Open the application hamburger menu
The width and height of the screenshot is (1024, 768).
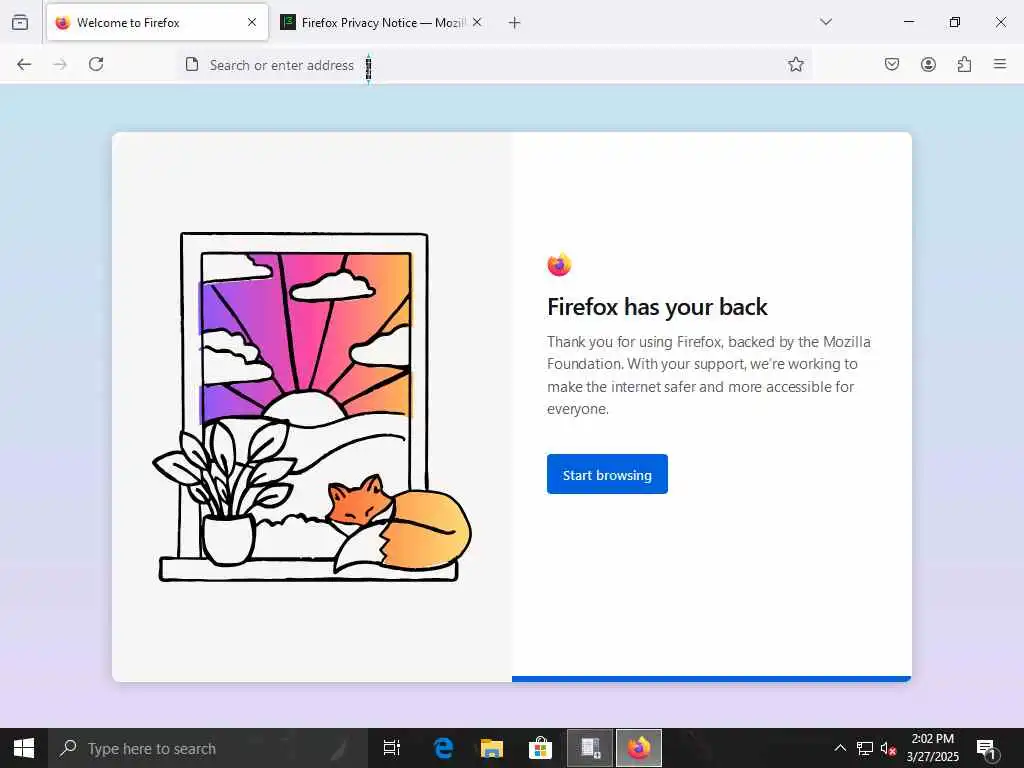pyautogui.click(x=1000, y=64)
